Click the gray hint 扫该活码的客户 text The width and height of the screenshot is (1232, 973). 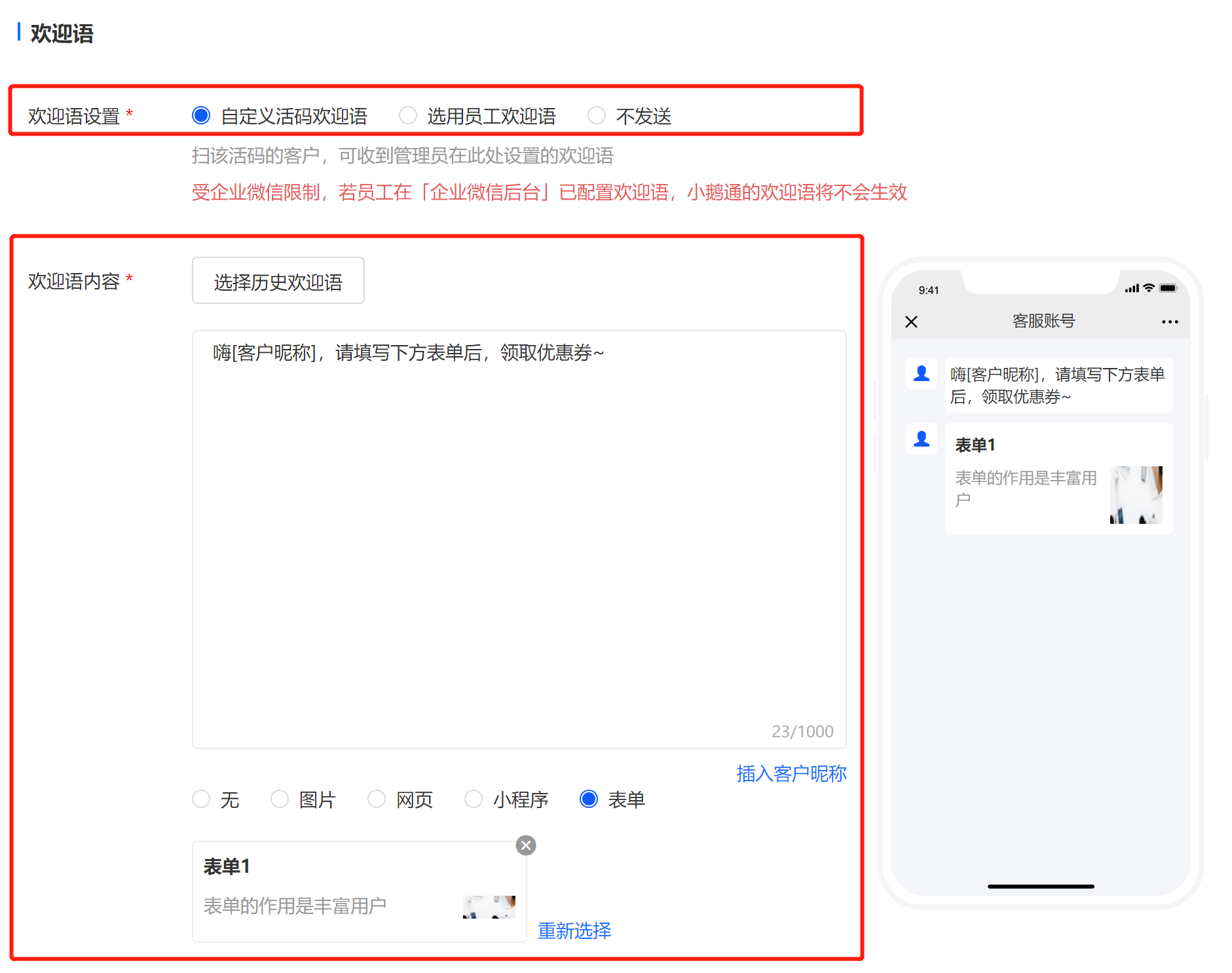[402, 156]
